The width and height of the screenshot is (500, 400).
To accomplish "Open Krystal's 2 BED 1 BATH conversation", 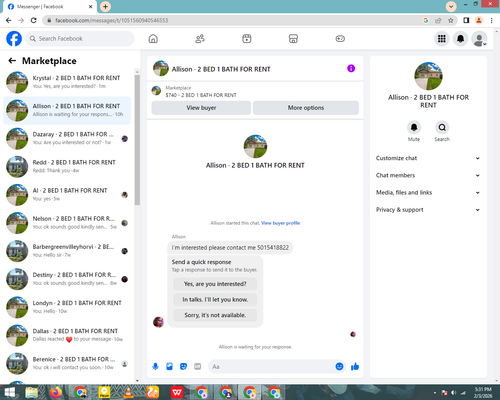I will [67, 82].
